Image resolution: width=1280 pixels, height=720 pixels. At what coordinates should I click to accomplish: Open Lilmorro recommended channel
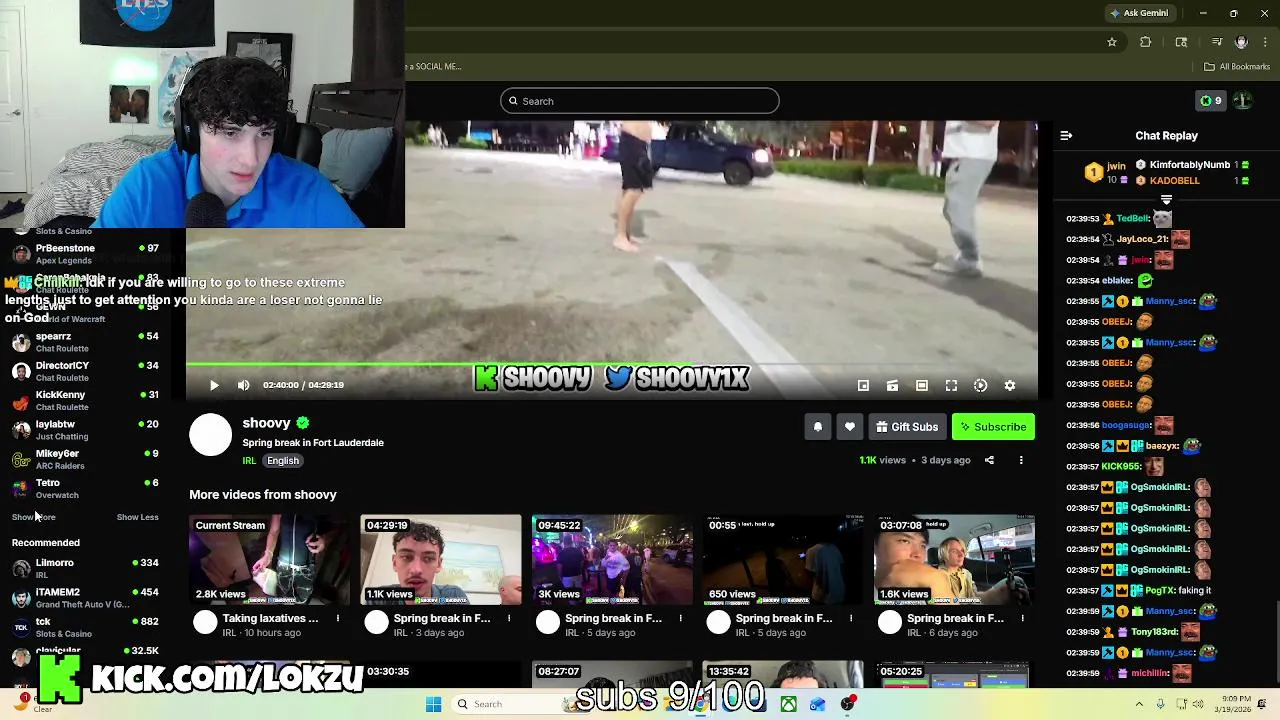pos(85,568)
